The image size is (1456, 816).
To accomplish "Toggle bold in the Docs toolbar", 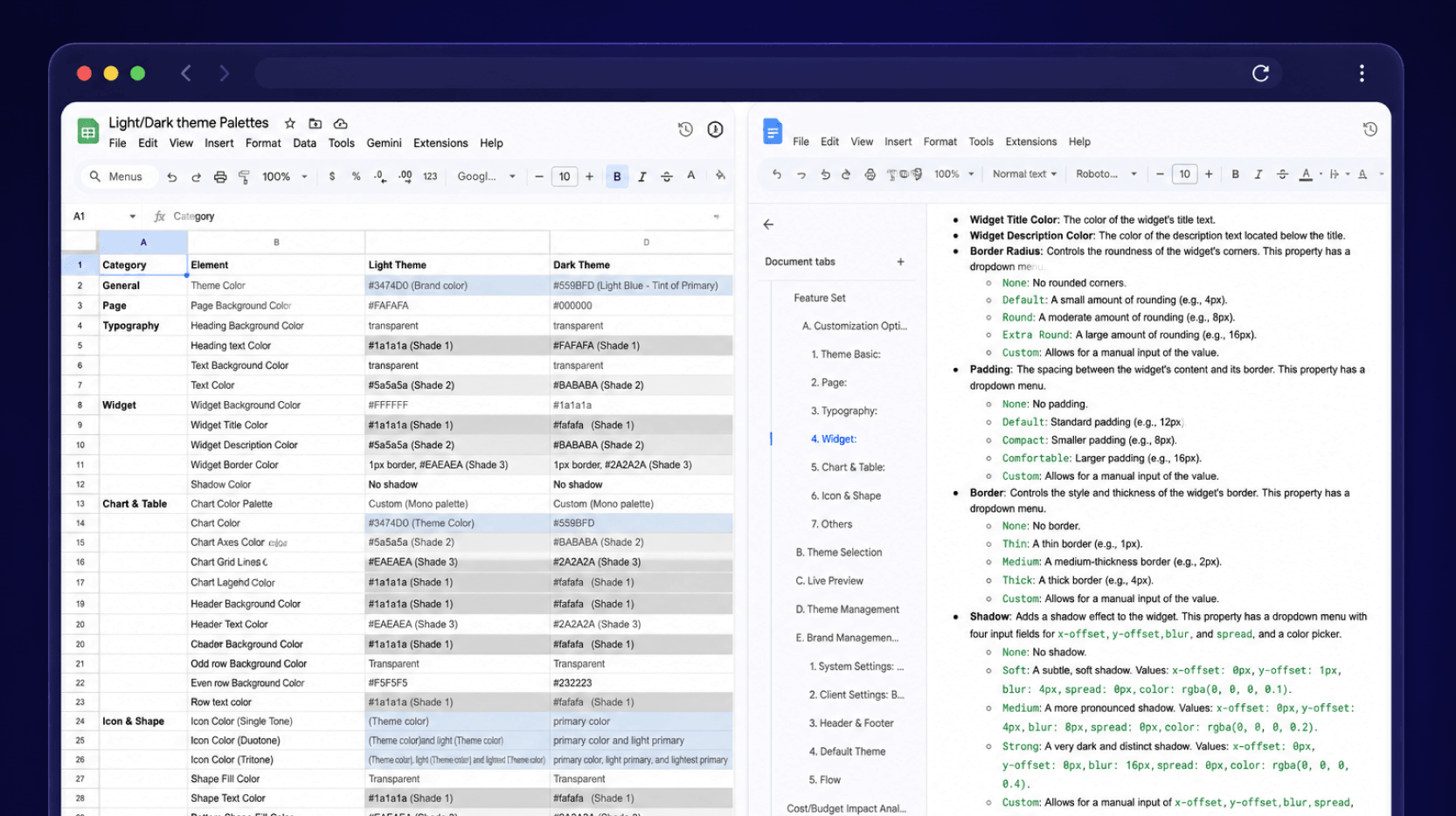I will pos(1235,174).
